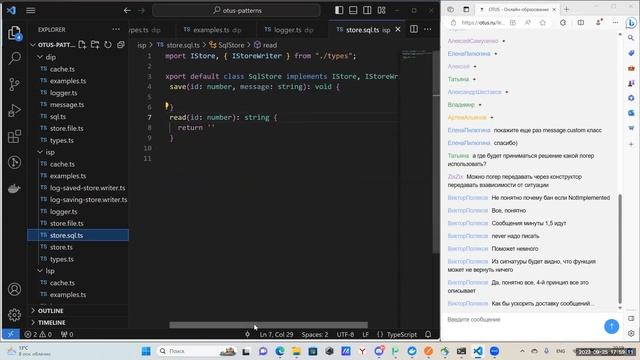Screen dimensions: 640x360
Task: Close the store.sql.ts tab
Action: (398, 29)
